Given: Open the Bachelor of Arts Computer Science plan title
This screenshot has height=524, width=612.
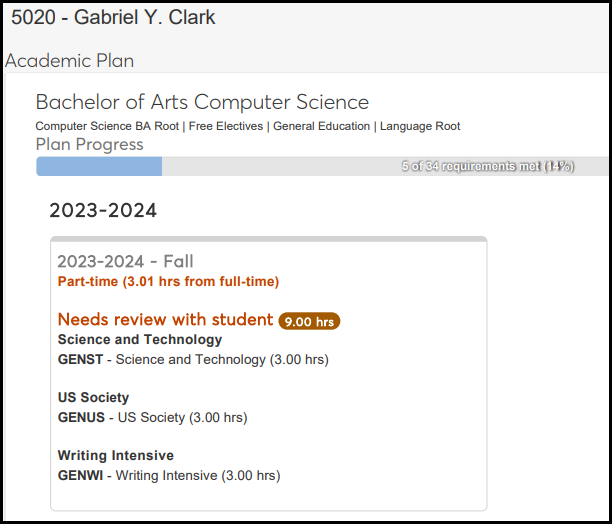Looking at the screenshot, I should coord(202,102).
